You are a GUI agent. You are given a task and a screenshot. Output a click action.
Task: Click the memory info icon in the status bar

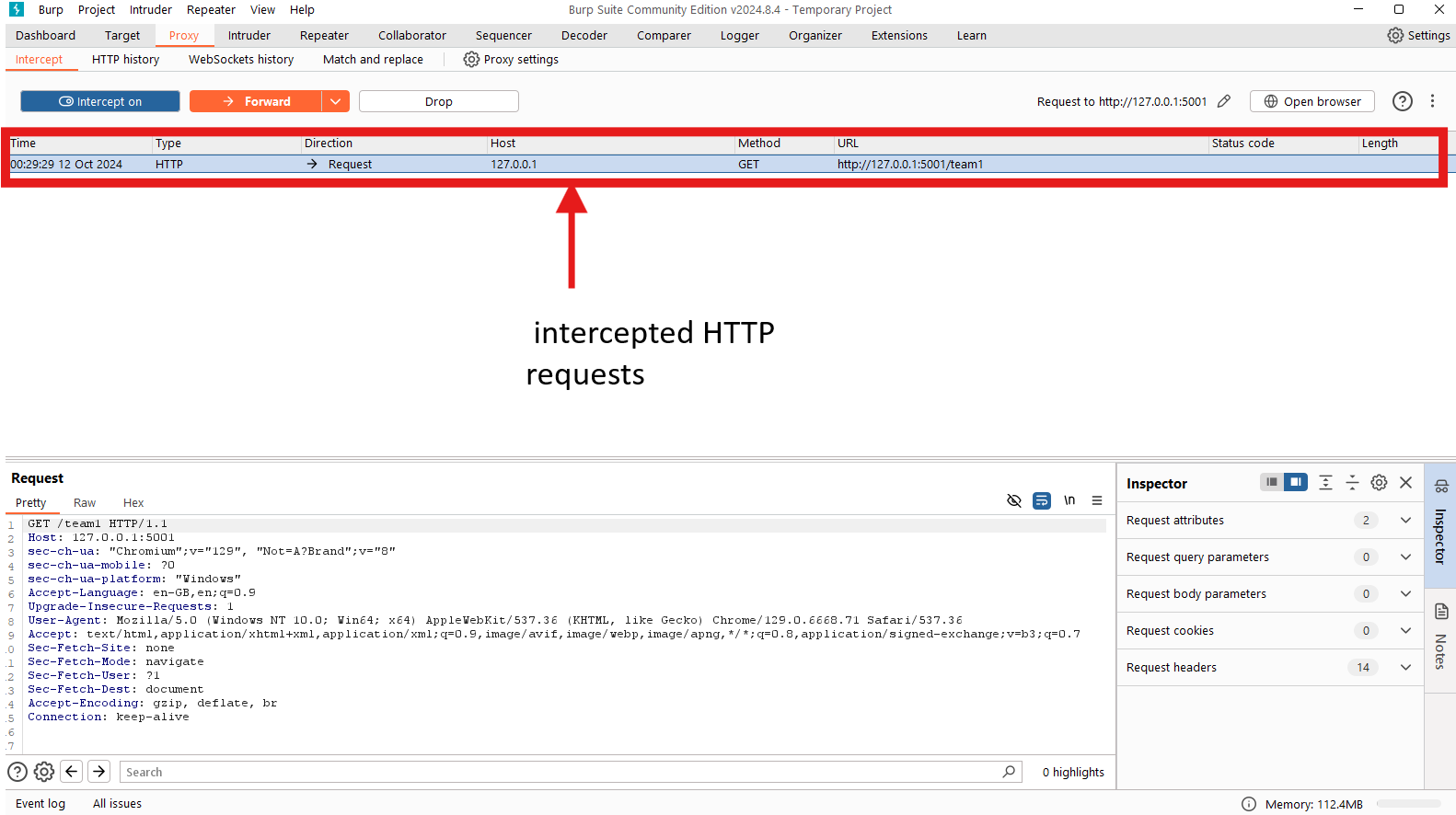[x=1249, y=804]
